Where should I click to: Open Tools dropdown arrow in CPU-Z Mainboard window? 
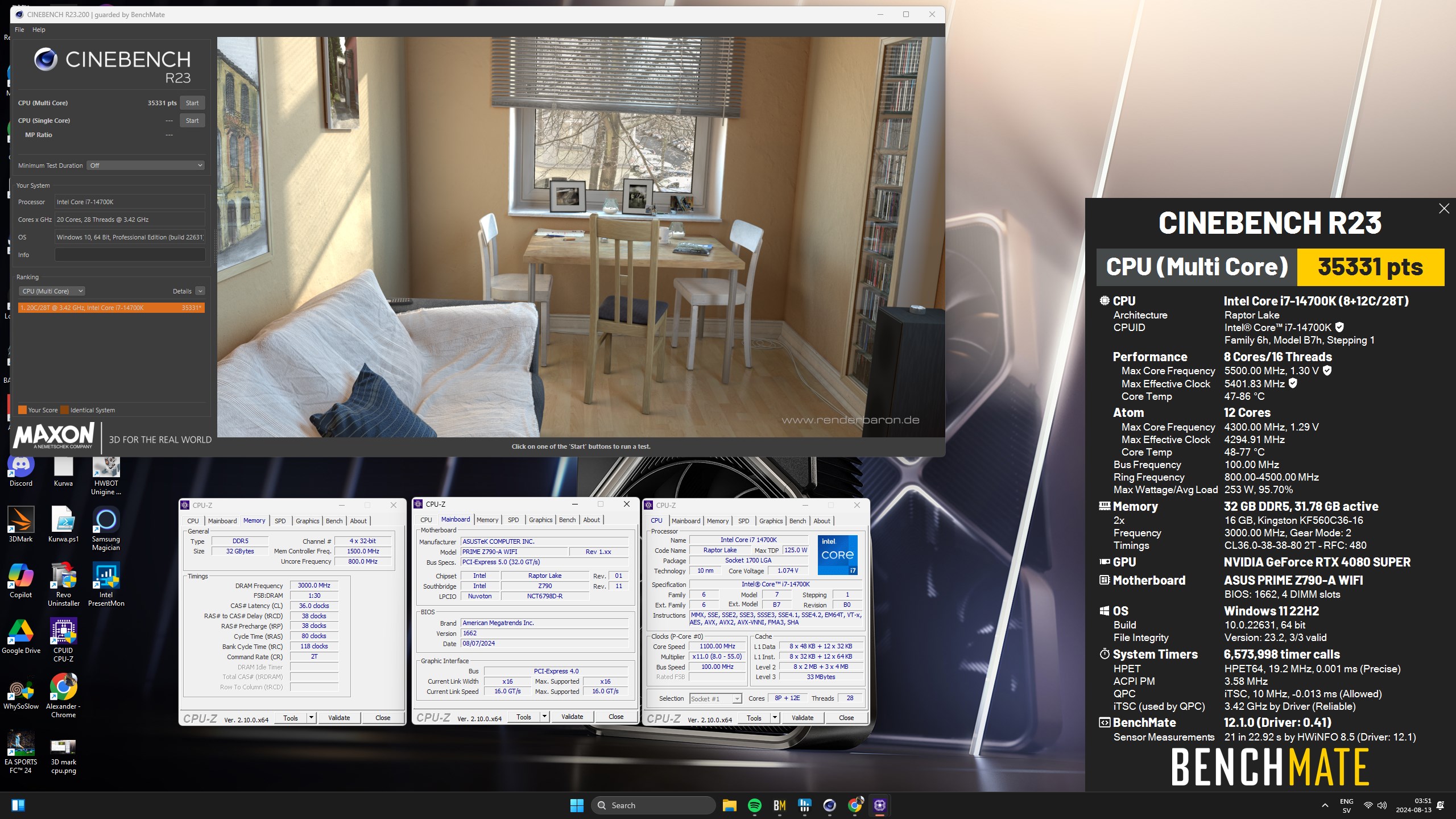point(544,717)
